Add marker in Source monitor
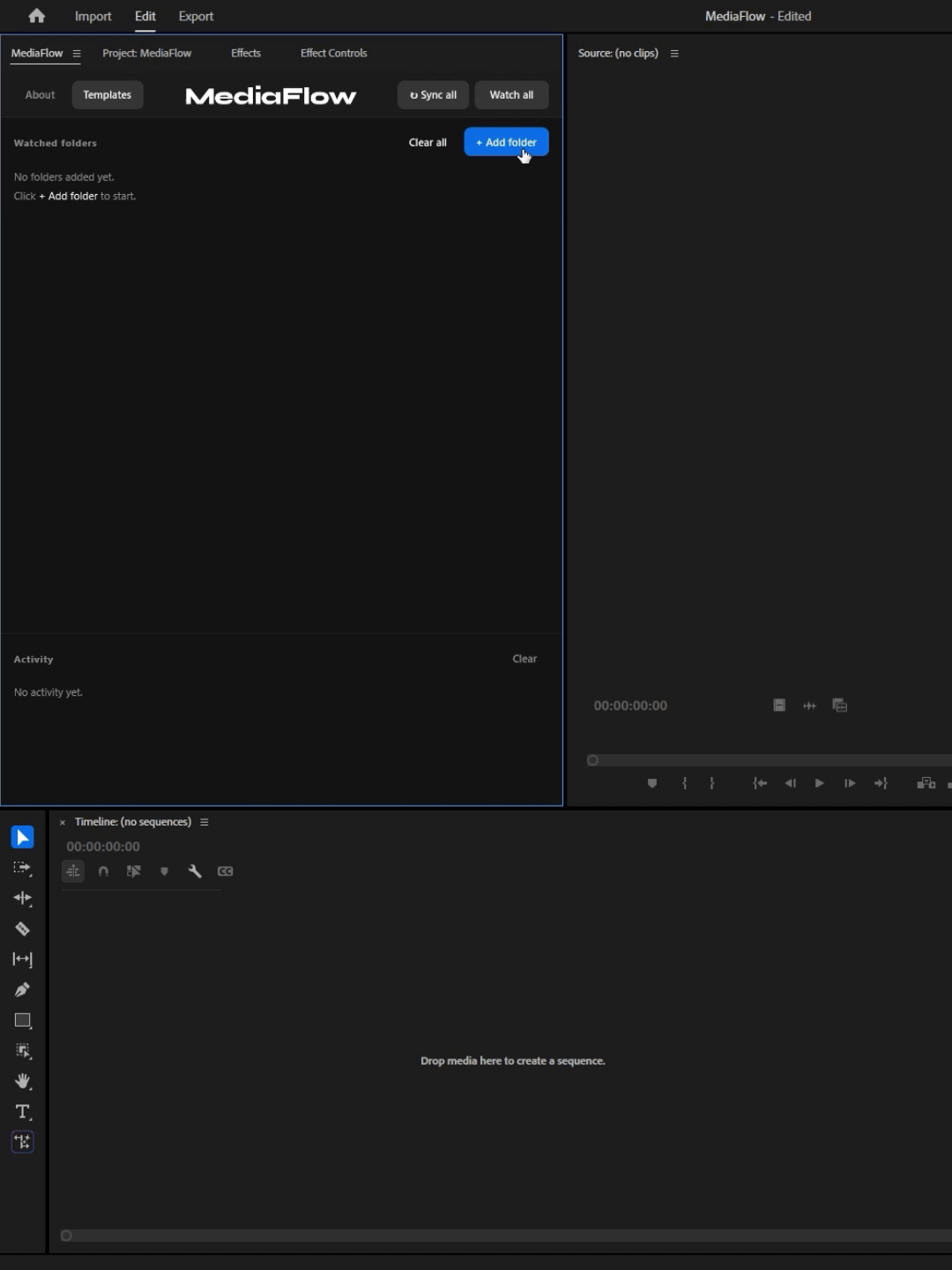The height and width of the screenshot is (1270, 952). (652, 783)
